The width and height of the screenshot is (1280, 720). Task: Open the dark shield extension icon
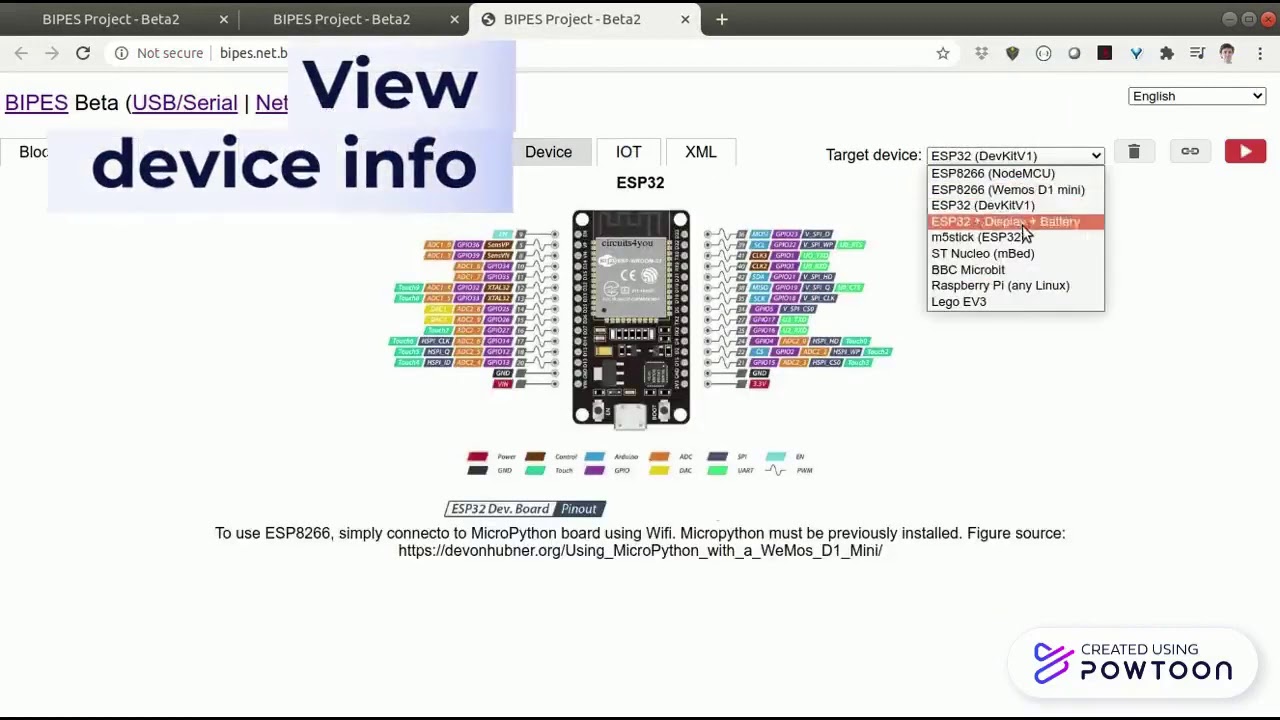(1012, 53)
